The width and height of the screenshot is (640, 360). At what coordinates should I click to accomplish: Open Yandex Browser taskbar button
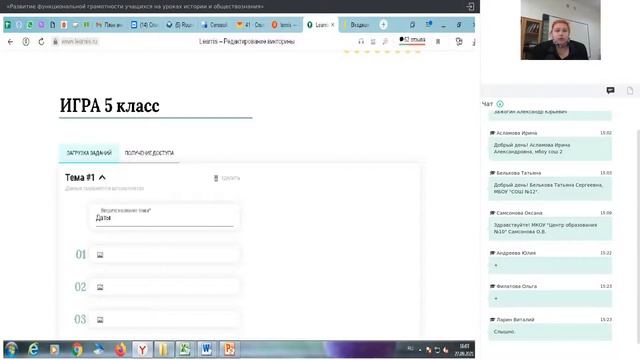click(x=142, y=349)
